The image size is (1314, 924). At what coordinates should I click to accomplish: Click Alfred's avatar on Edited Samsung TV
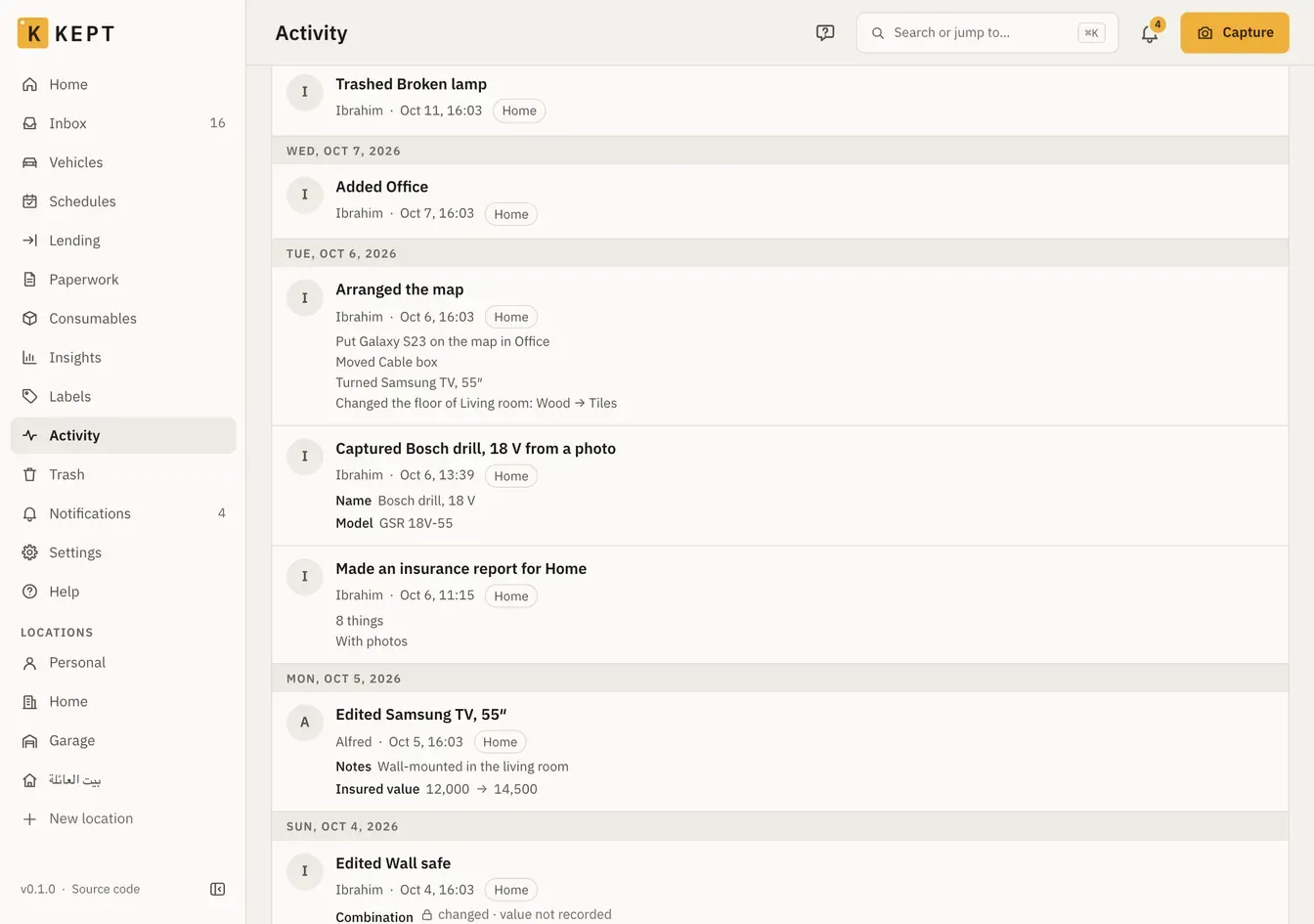coord(305,723)
